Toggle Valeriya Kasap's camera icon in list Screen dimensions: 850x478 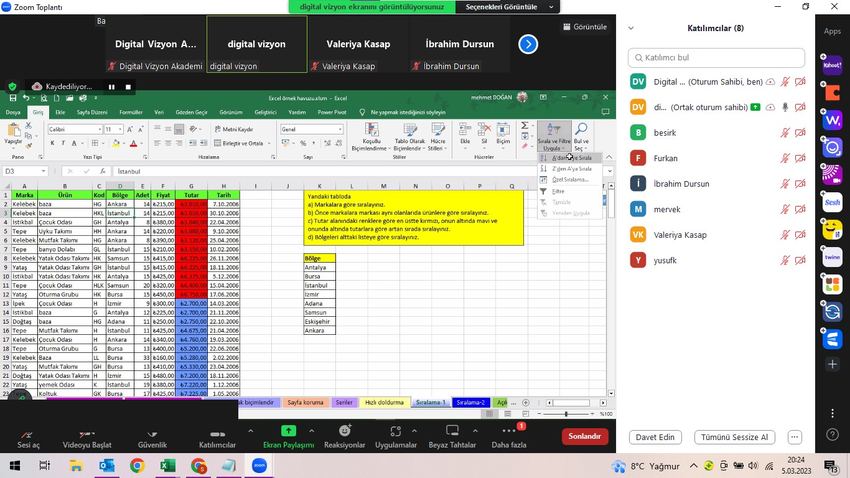pos(800,235)
